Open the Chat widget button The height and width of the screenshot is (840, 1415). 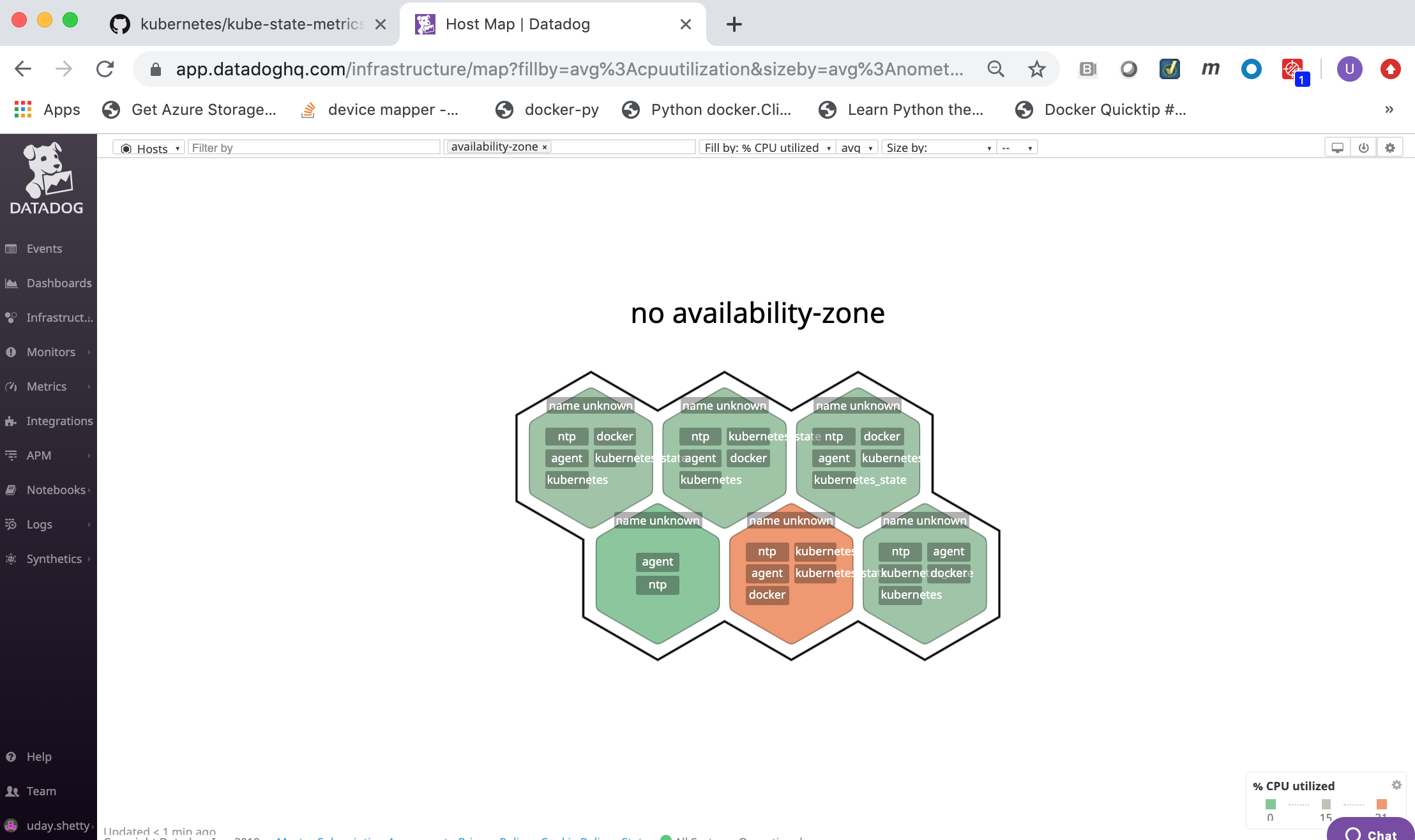(1370, 830)
